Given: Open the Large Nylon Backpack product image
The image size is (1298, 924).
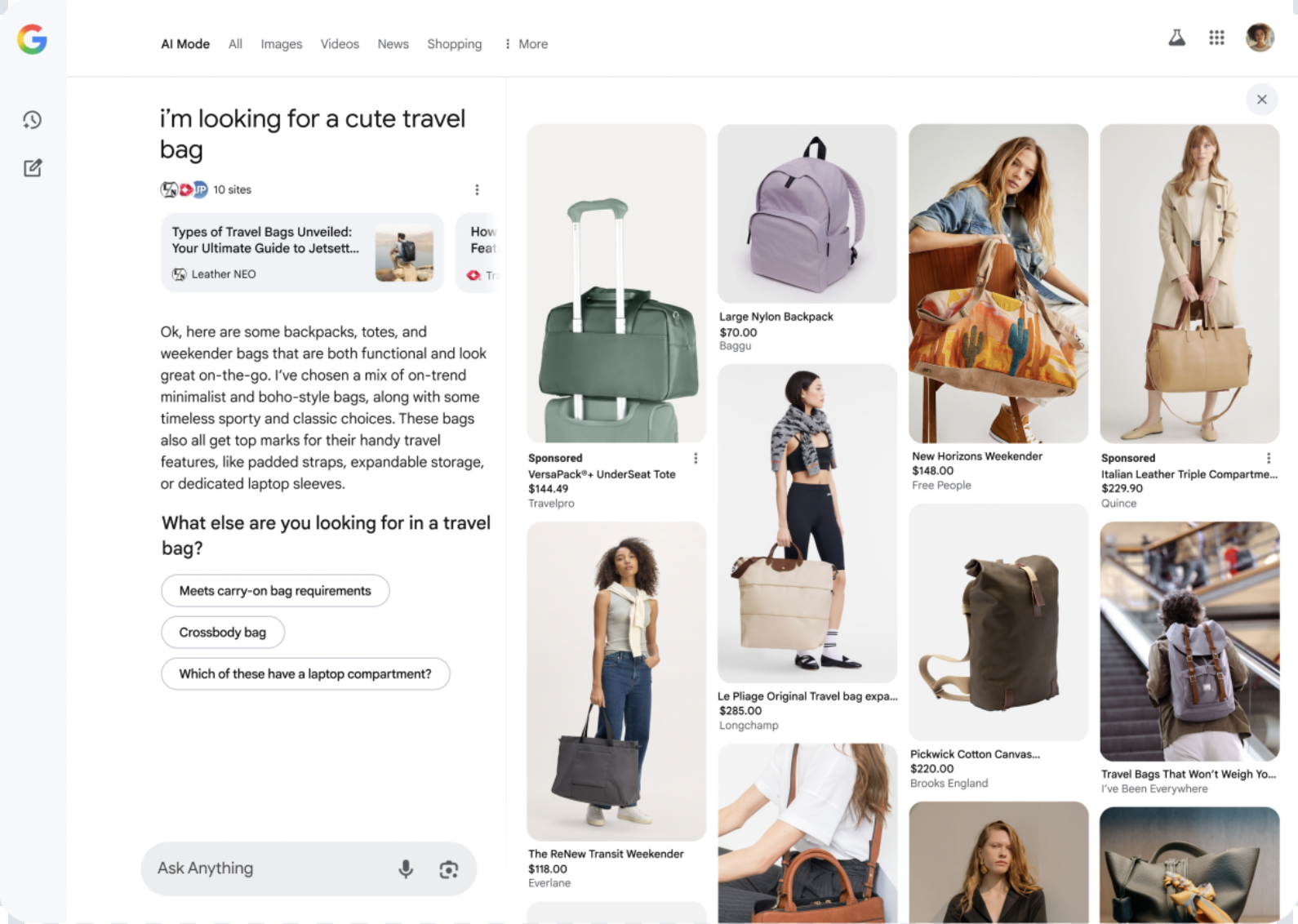Looking at the screenshot, I should [x=807, y=214].
